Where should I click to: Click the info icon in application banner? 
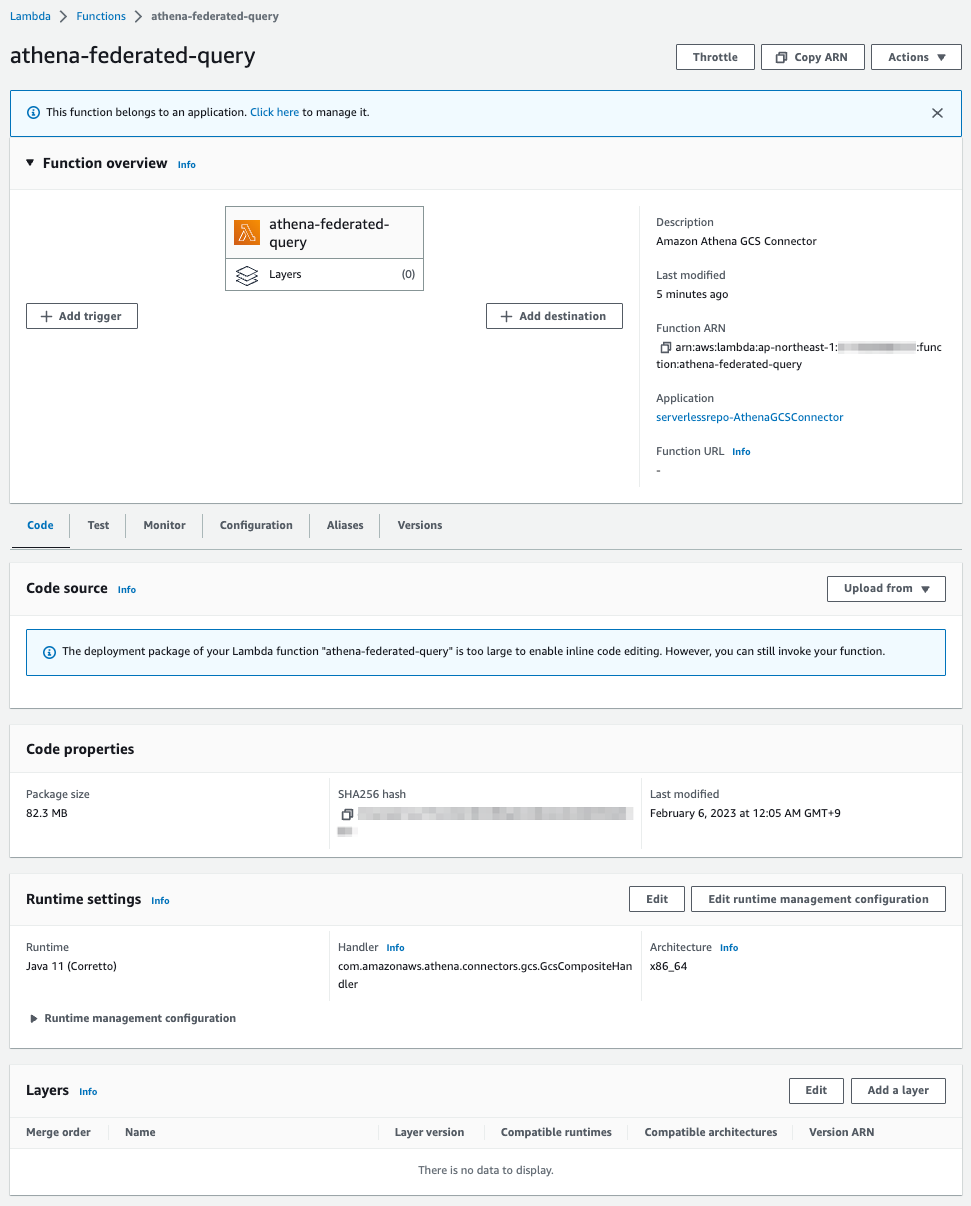[34, 113]
